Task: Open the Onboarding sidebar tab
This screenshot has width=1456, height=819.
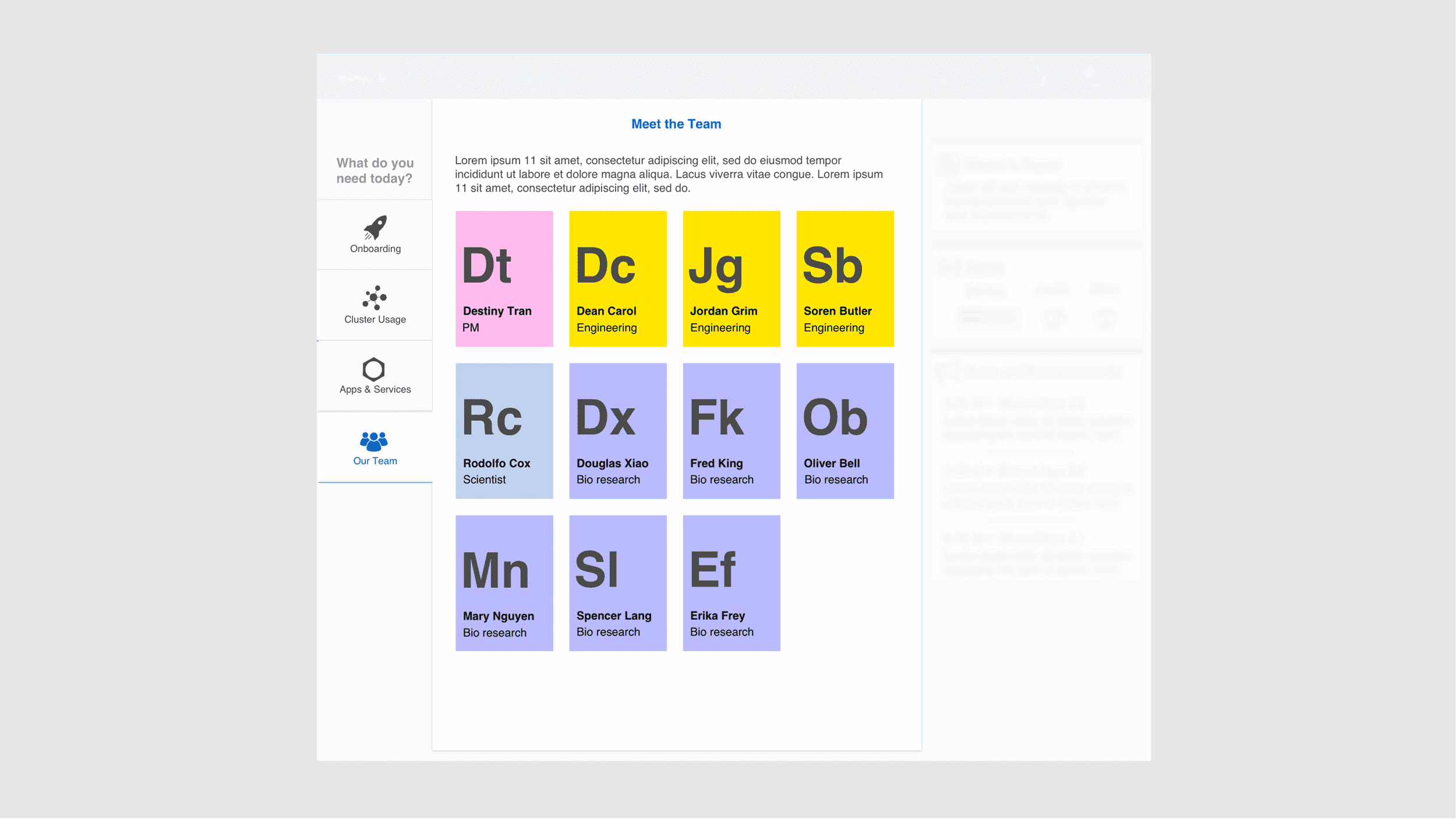Action: [x=375, y=249]
